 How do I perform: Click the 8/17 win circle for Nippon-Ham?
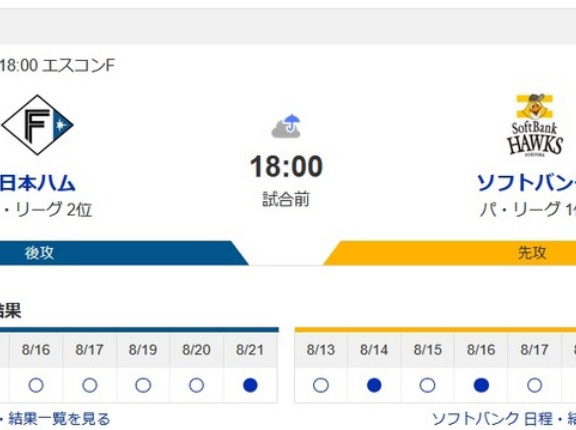tap(90, 386)
